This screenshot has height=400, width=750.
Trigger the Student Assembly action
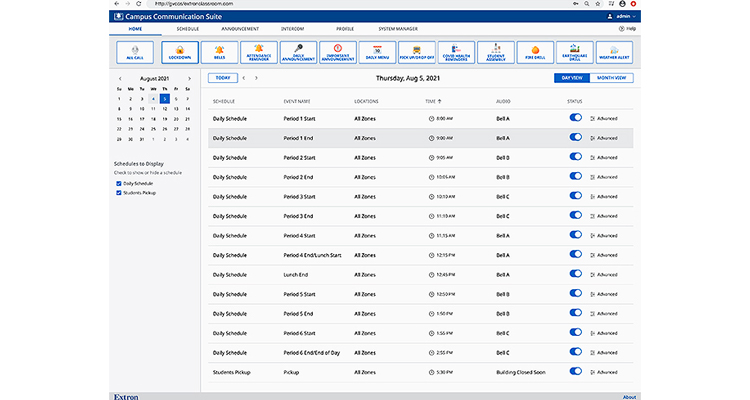pos(496,52)
